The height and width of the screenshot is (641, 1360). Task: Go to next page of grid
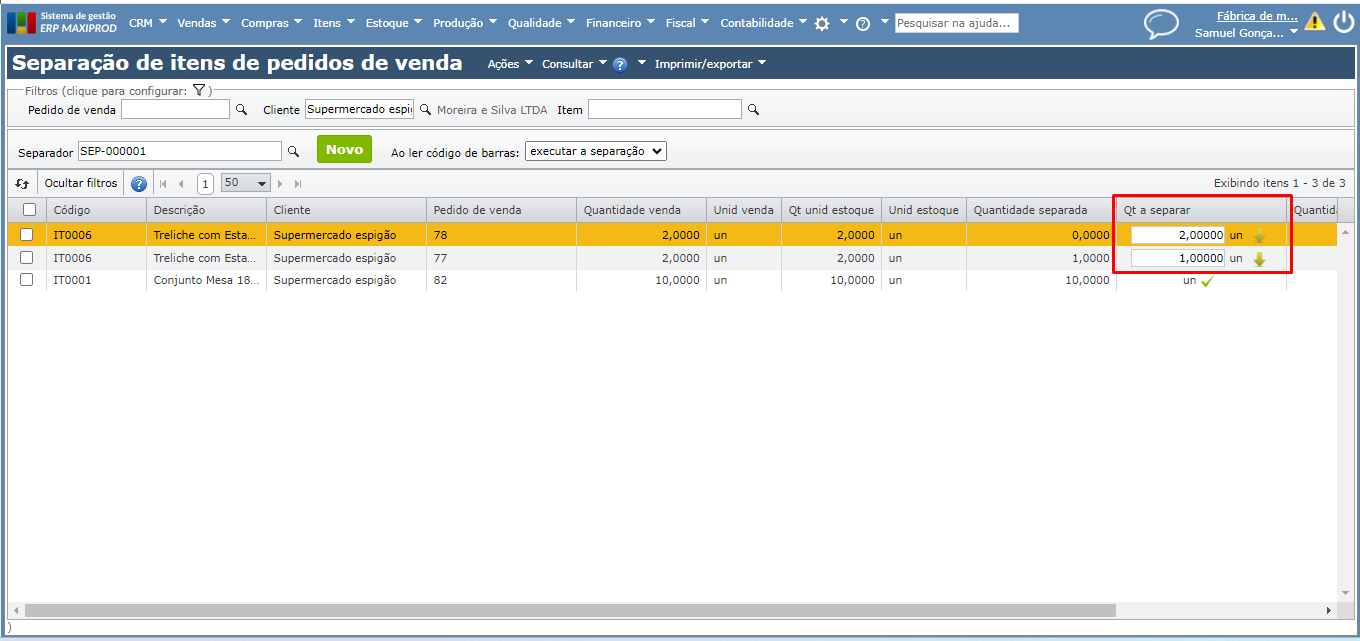[280, 184]
